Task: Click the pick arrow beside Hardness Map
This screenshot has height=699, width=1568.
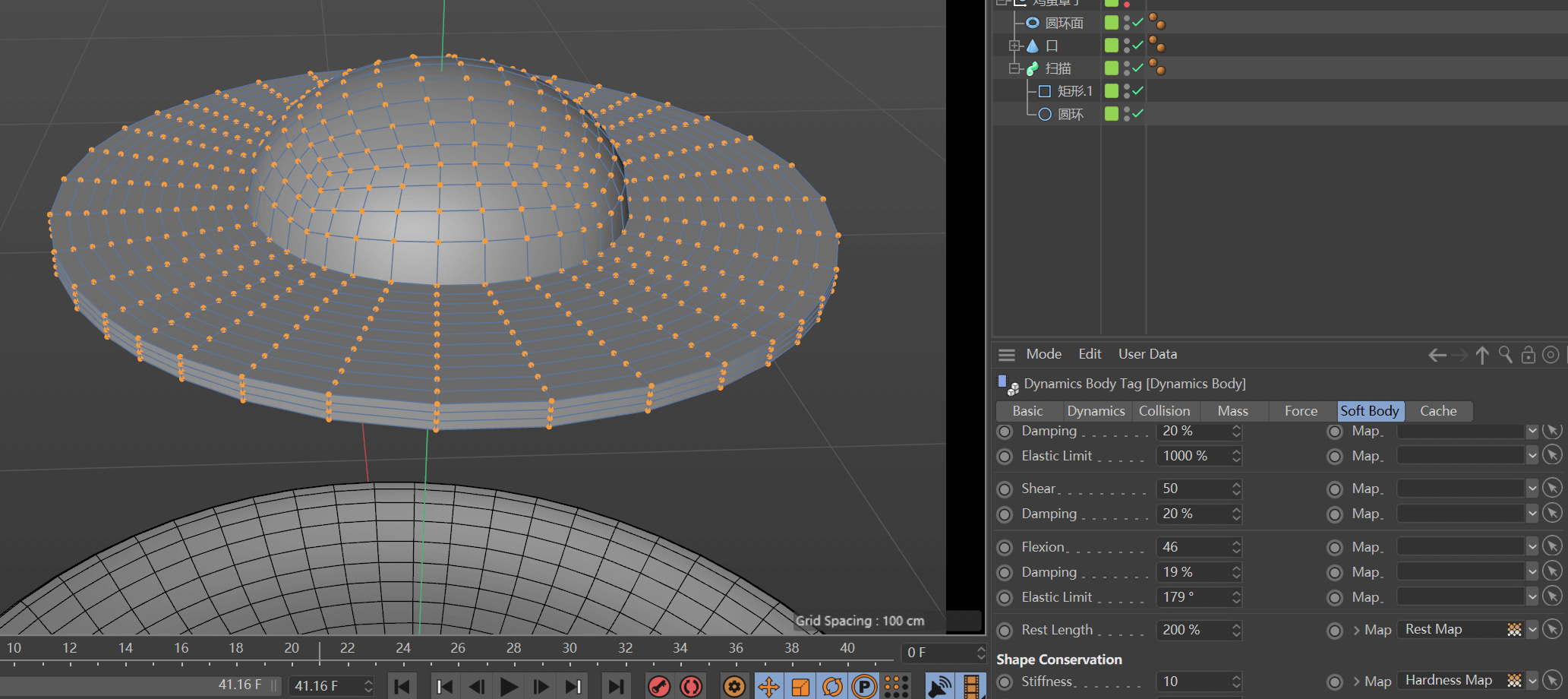Action: point(1553,681)
